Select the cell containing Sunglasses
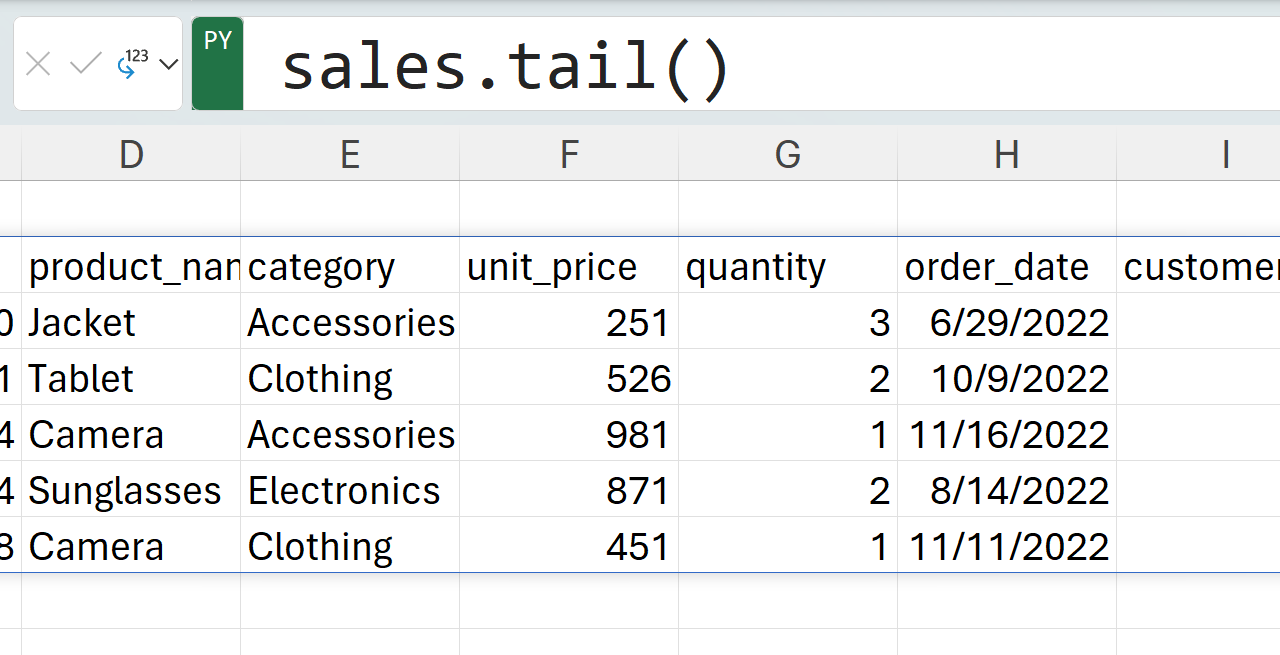This screenshot has height=655, width=1280. pyautogui.click(x=131, y=491)
